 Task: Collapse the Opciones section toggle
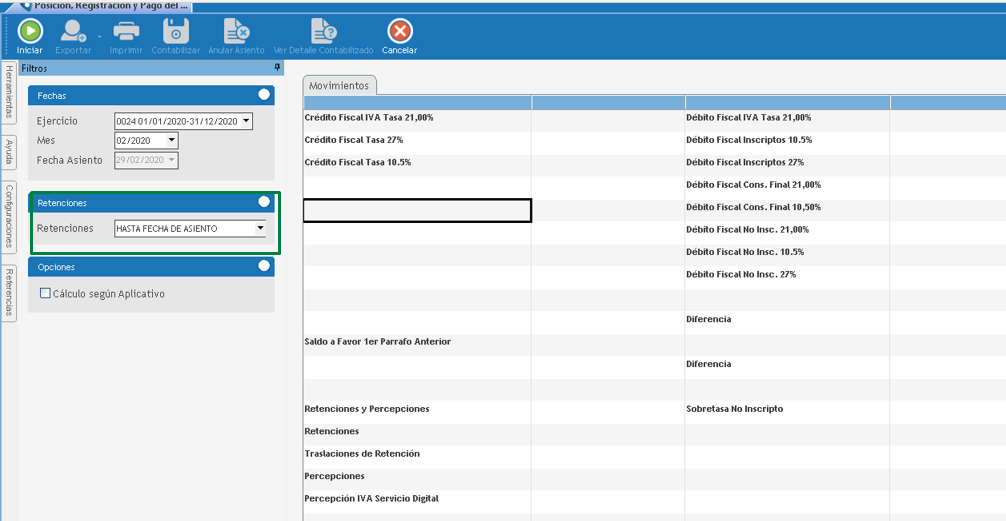tap(264, 266)
